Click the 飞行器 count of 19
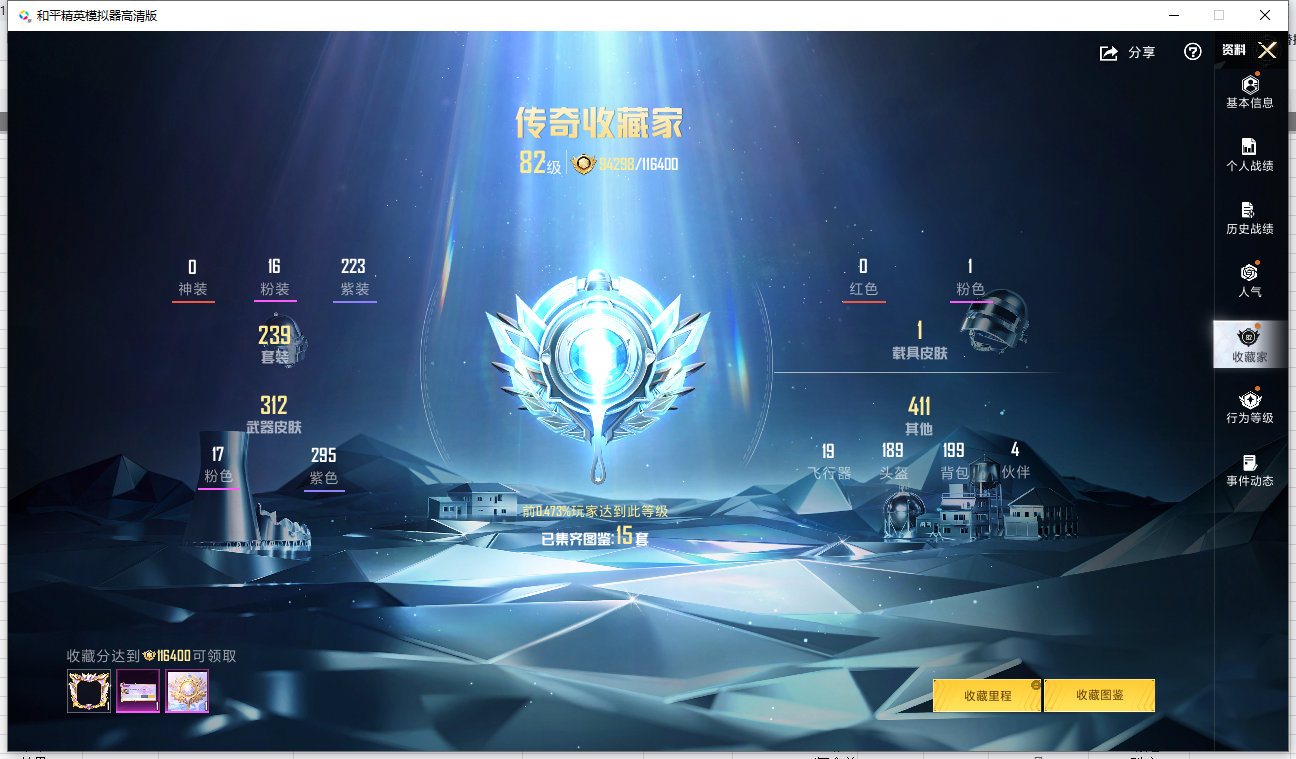1296x759 pixels. (828, 451)
